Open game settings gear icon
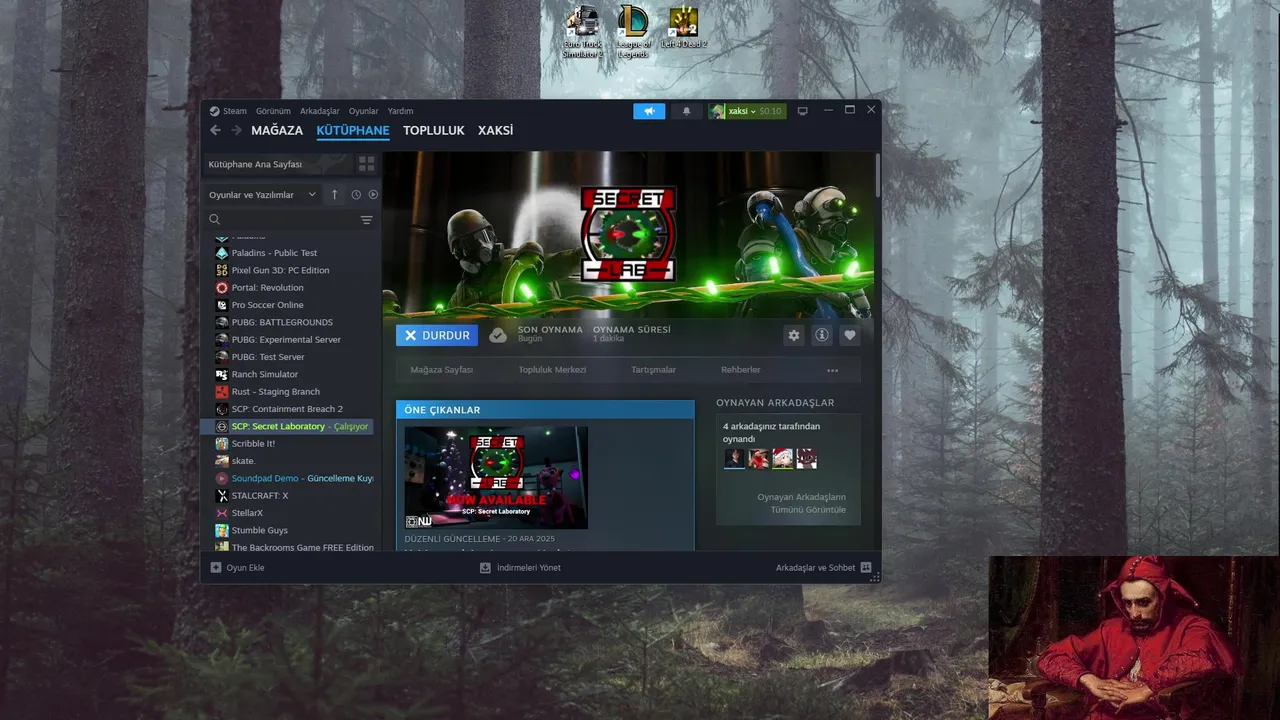Viewport: 1280px width, 720px height. pyautogui.click(x=794, y=335)
